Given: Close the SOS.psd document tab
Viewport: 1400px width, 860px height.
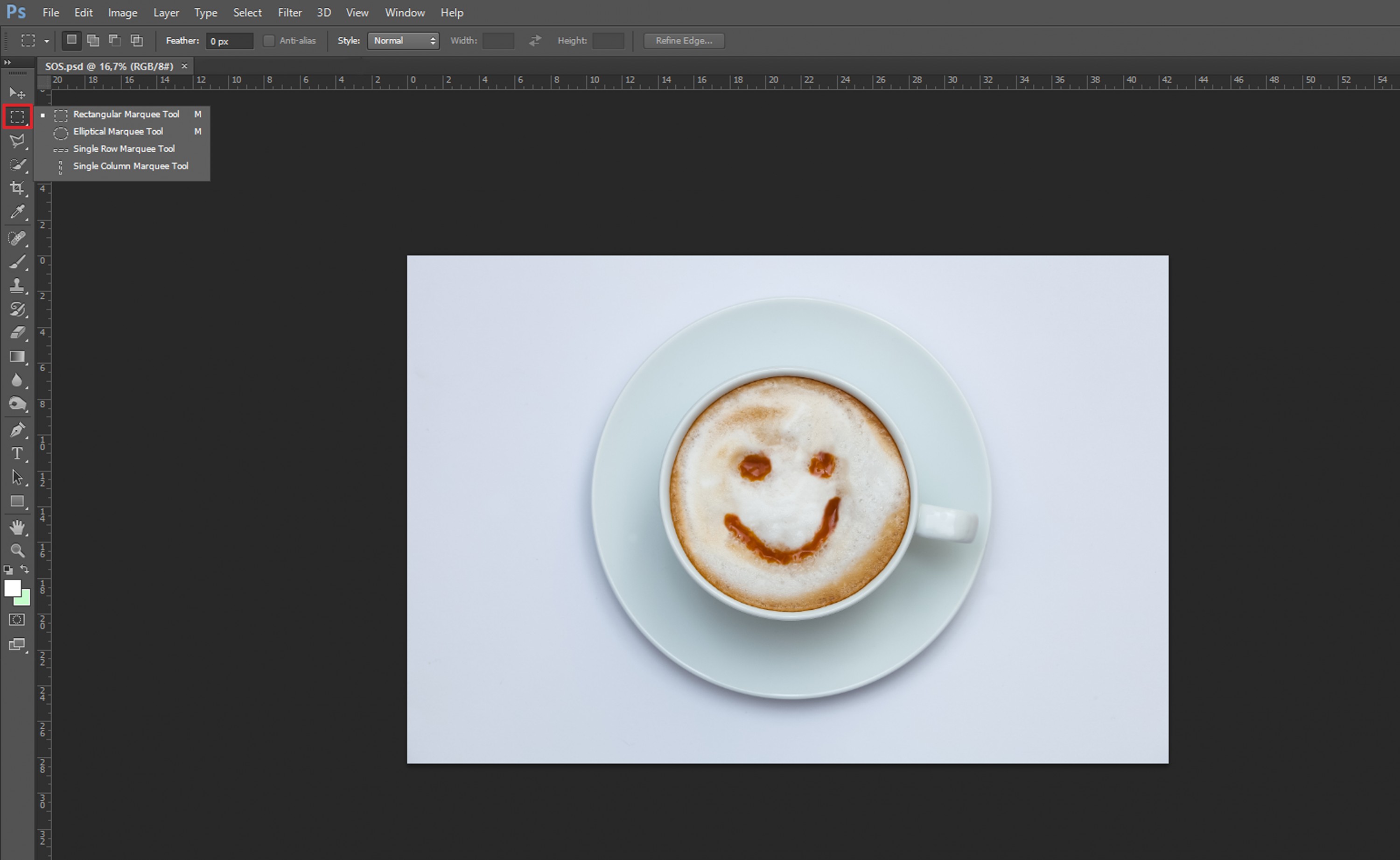Looking at the screenshot, I should pos(184,66).
